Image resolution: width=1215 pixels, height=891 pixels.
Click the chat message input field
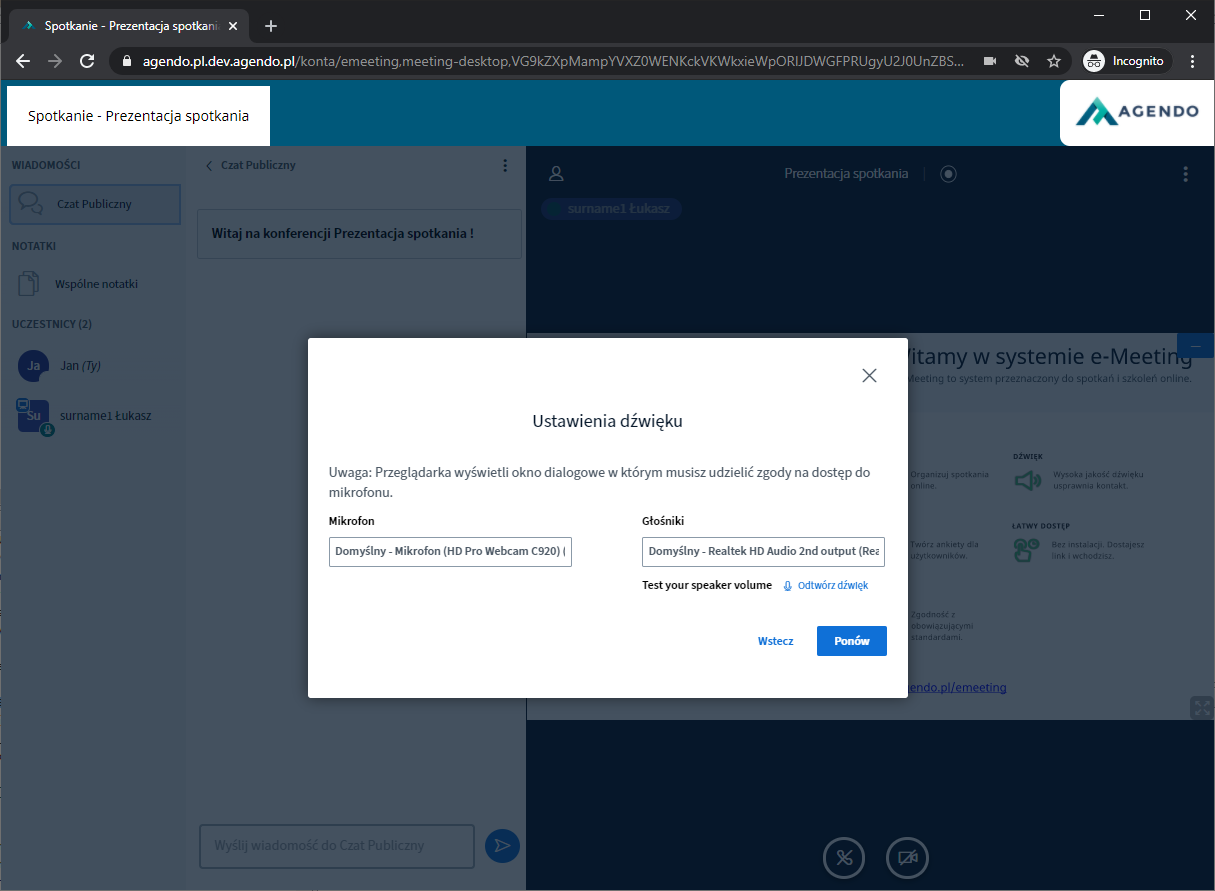coord(336,846)
